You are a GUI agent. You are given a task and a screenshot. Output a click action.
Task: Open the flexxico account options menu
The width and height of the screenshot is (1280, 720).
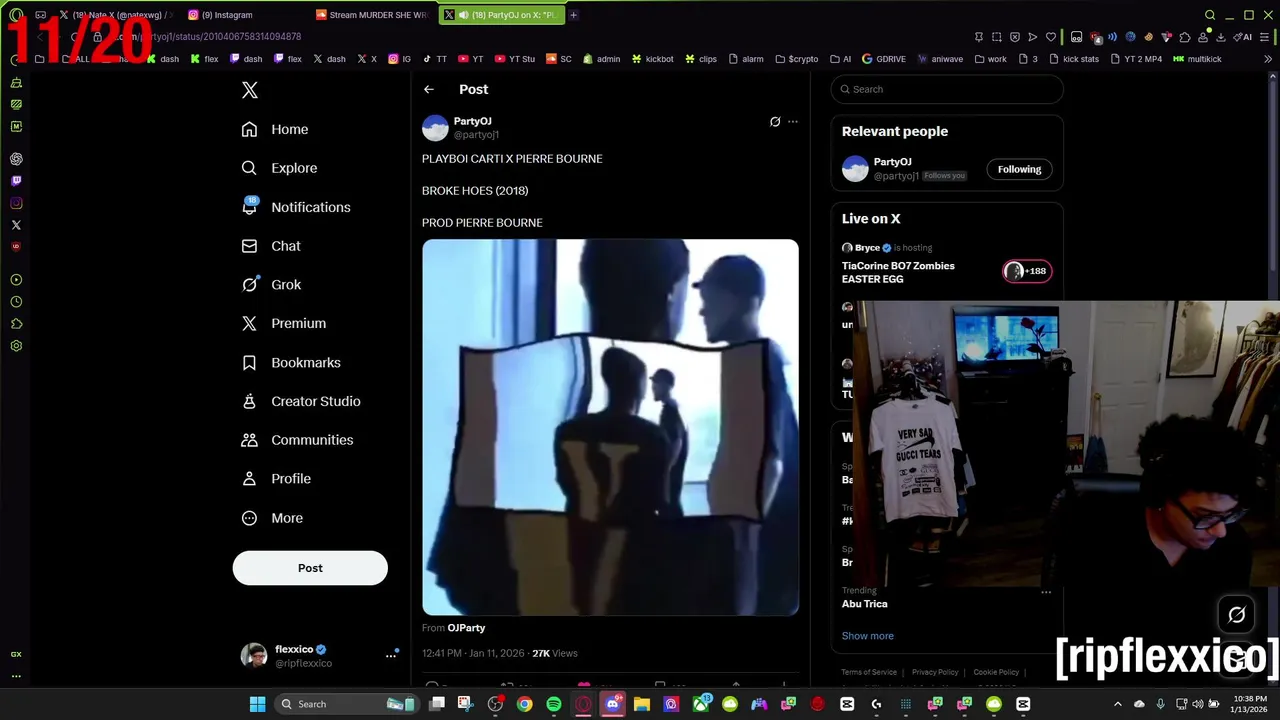click(x=391, y=655)
